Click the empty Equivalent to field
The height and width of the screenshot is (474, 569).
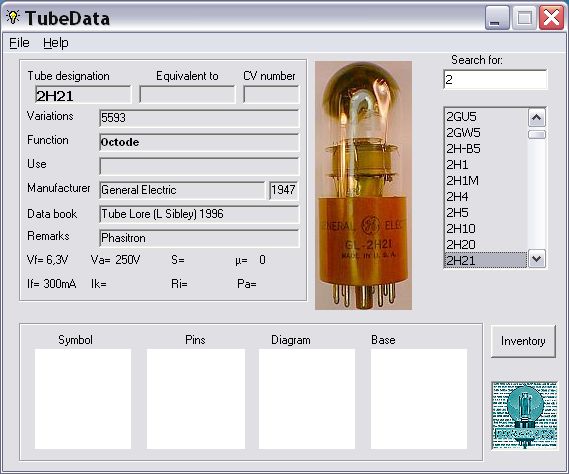point(187,95)
